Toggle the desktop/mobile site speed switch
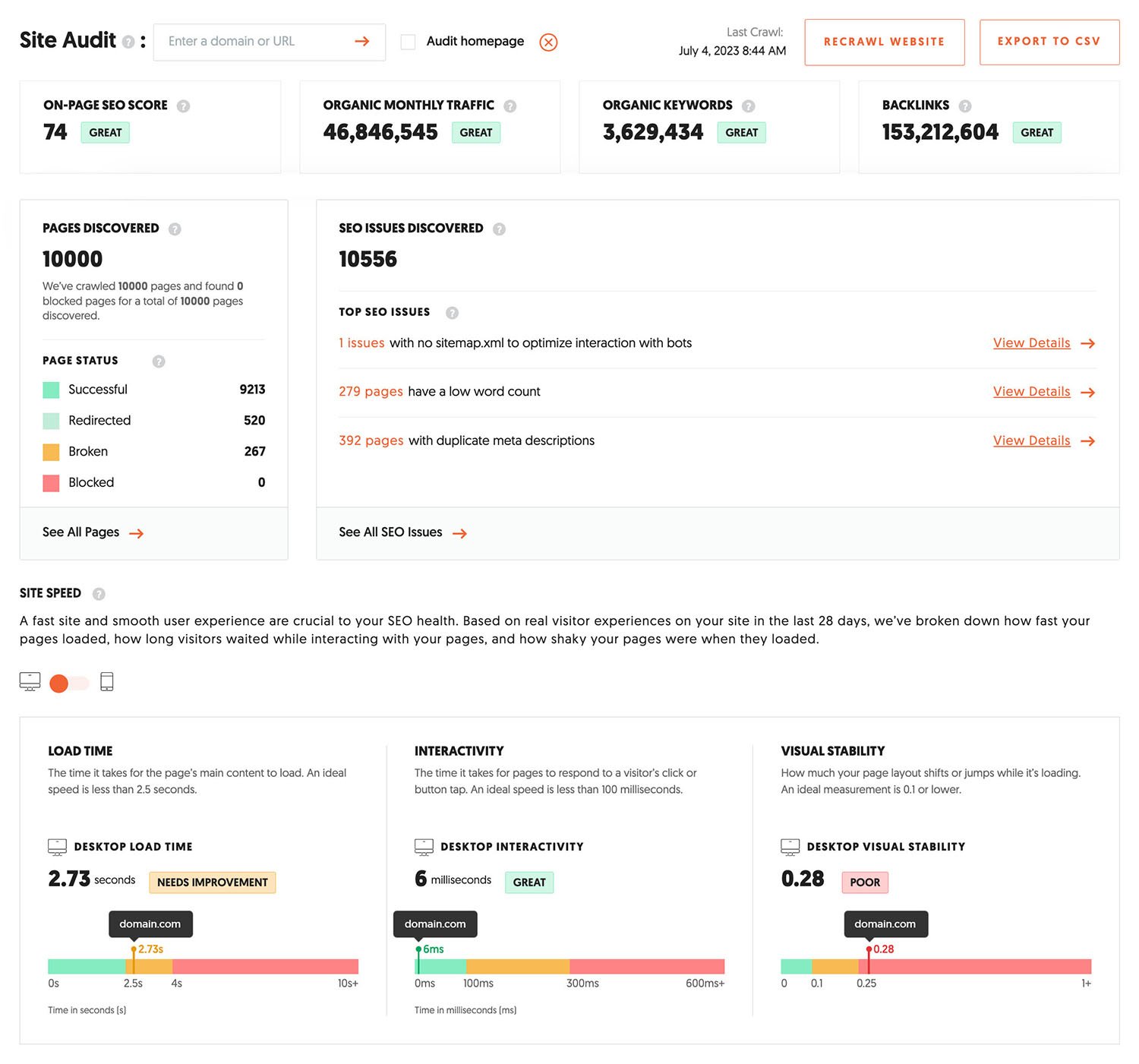Viewport: 1139px width, 1064px height. (x=69, y=684)
